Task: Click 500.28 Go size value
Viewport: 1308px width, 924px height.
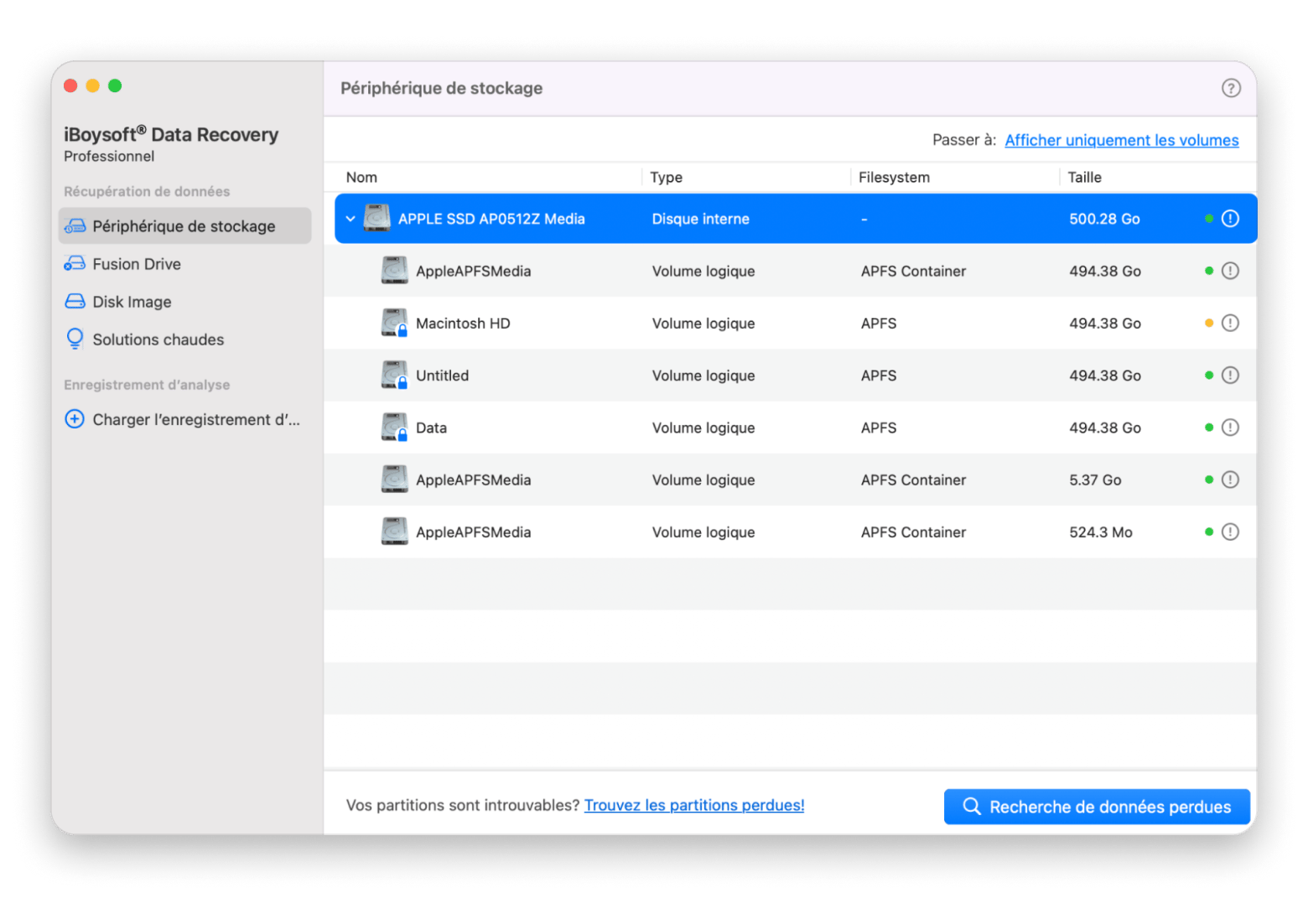Action: coord(1104,219)
